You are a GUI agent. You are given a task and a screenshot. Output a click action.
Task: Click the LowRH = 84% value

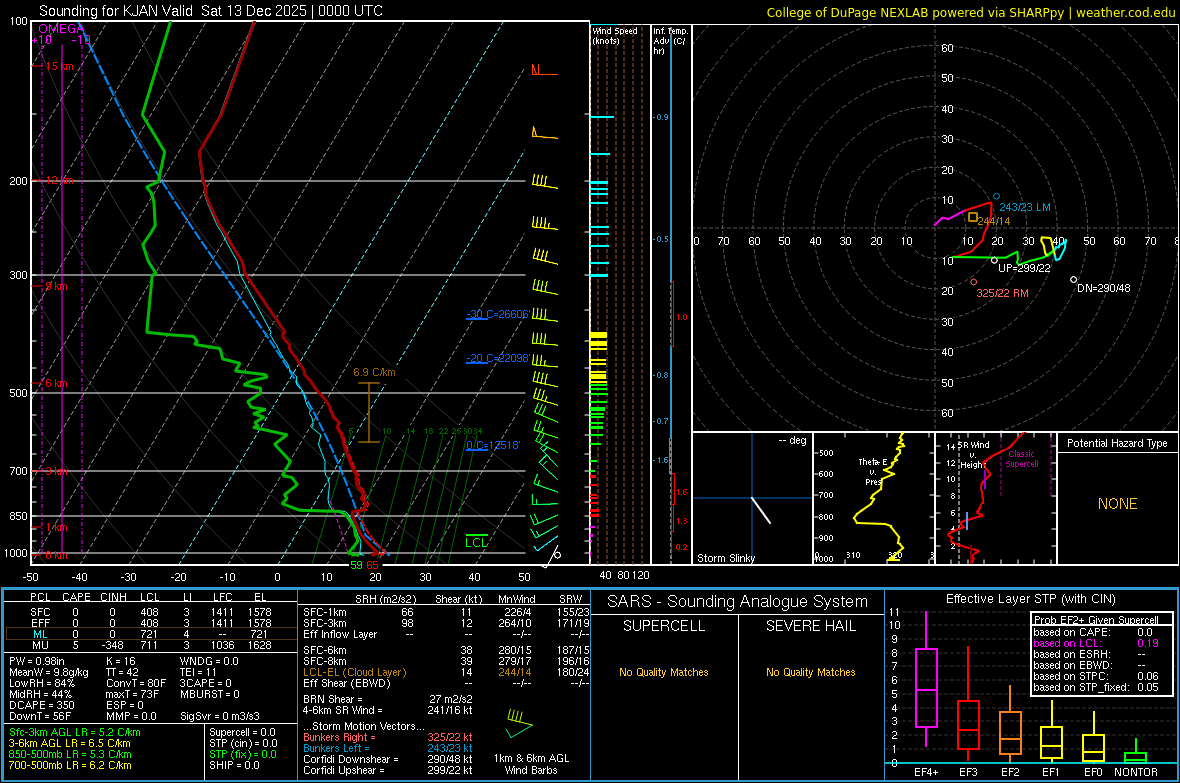41,683
